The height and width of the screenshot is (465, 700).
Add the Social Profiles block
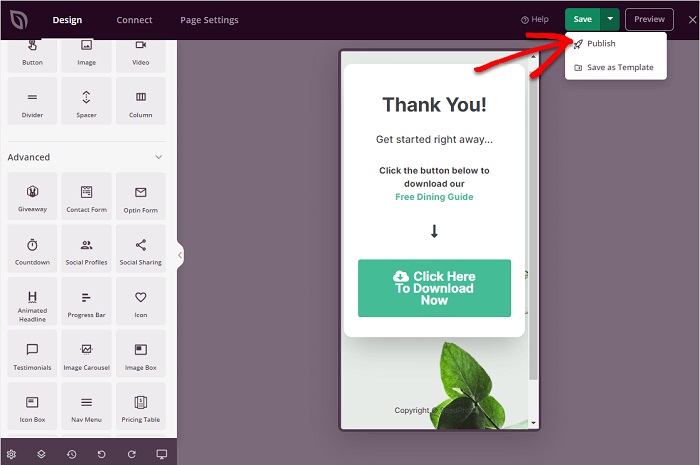[x=87, y=249]
